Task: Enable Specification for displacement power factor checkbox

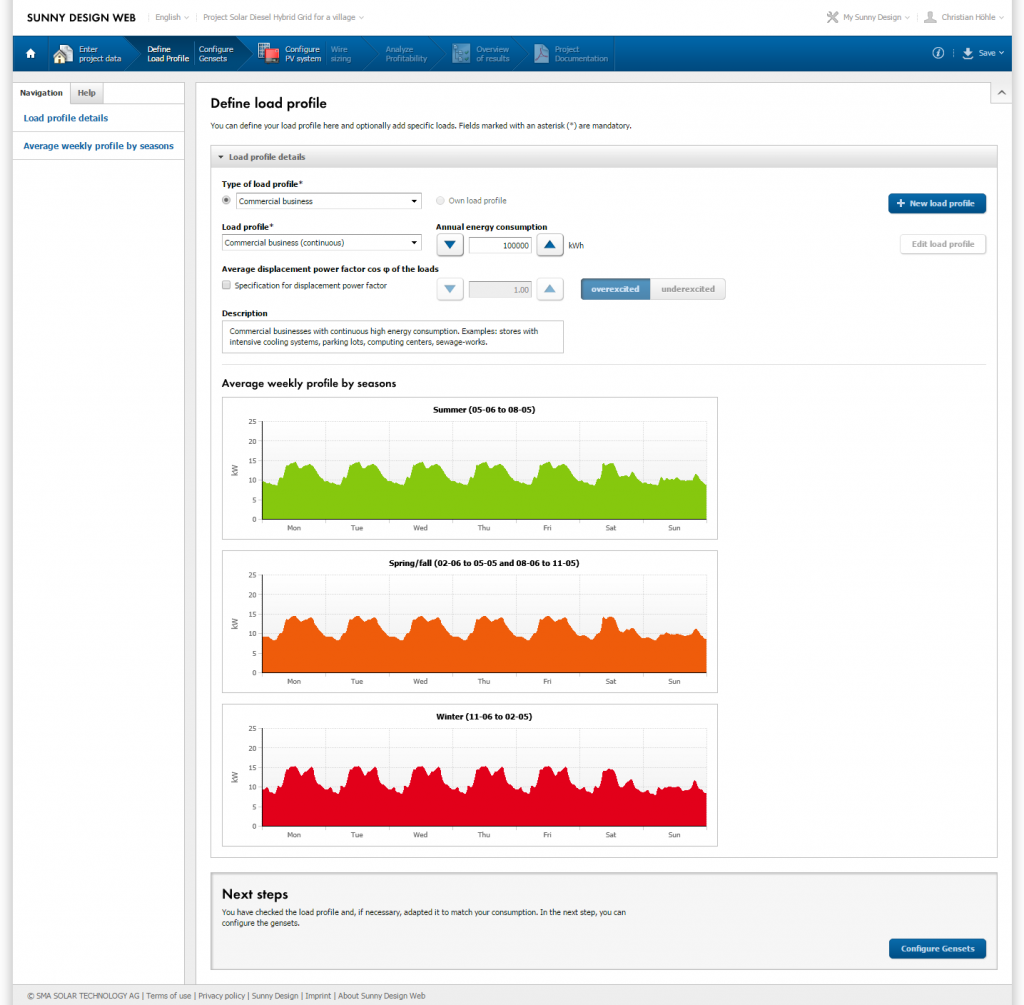Action: [x=226, y=286]
